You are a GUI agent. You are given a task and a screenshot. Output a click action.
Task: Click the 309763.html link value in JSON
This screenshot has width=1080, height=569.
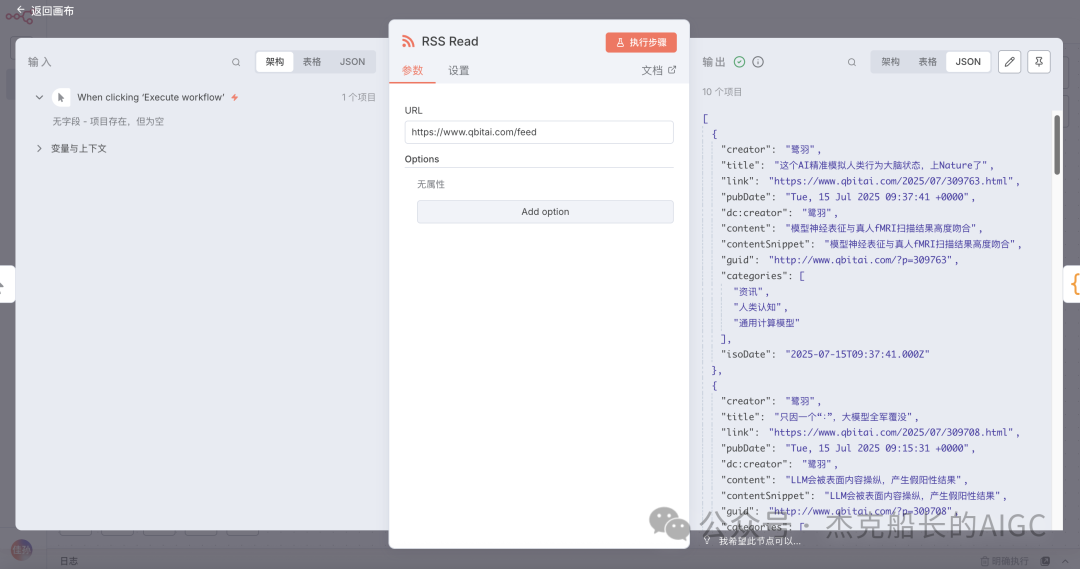(x=891, y=181)
